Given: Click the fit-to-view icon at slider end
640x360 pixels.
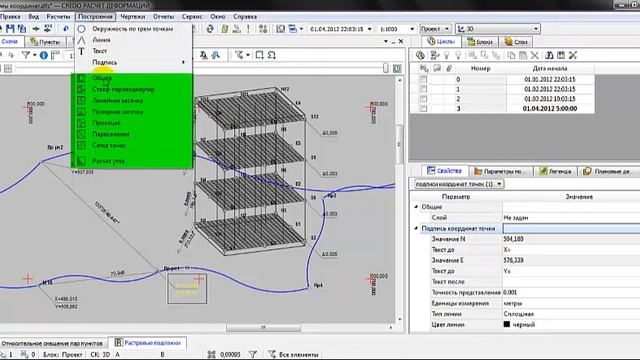Looking at the screenshot, I should click(x=397, y=69).
